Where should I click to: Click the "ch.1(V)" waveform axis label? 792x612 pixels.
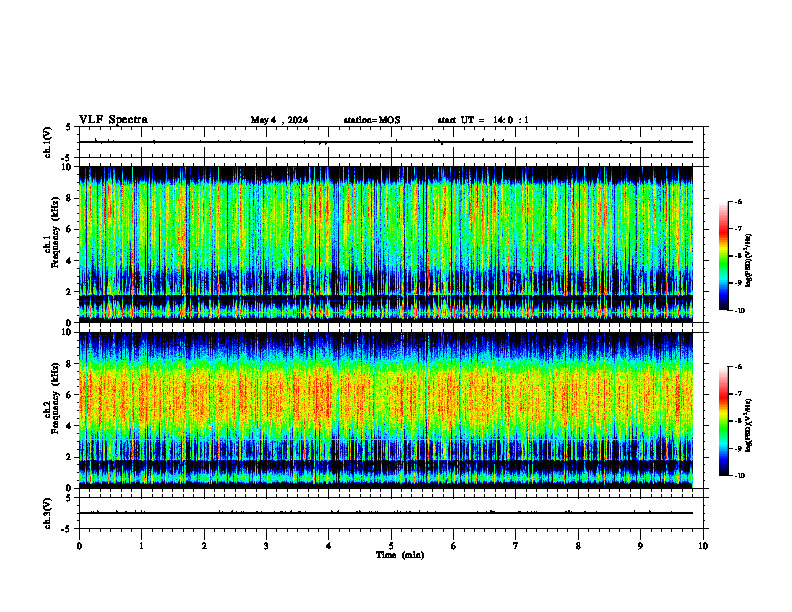(47, 142)
